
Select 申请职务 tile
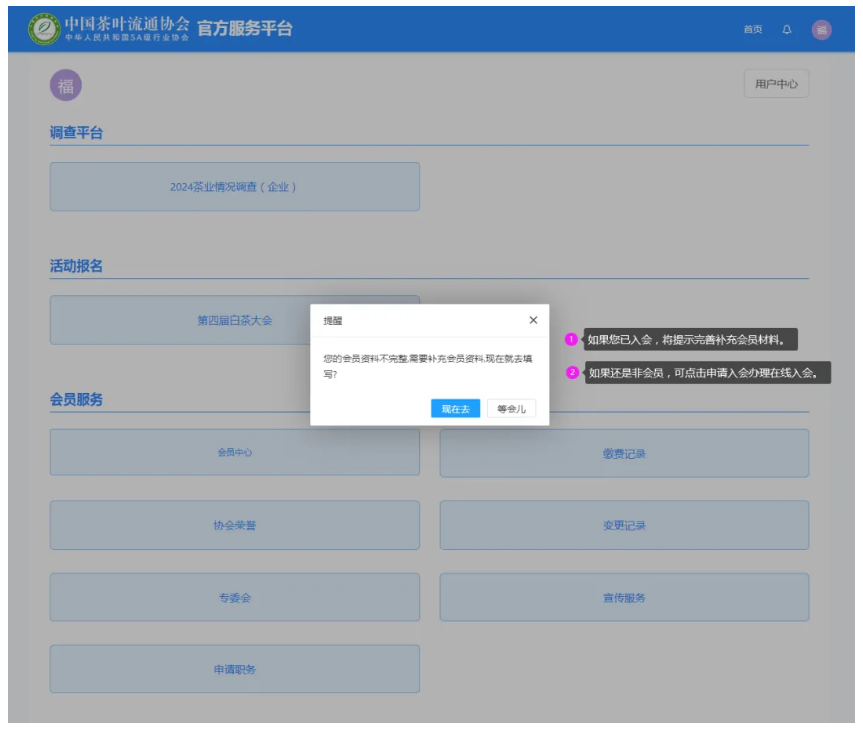coord(234,669)
